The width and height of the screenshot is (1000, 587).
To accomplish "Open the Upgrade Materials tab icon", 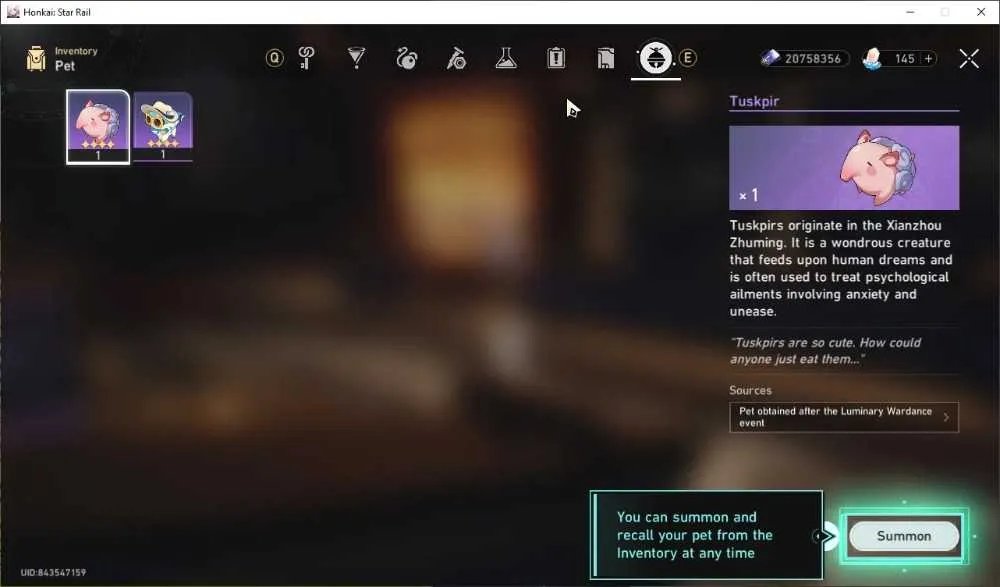I will (x=306, y=58).
